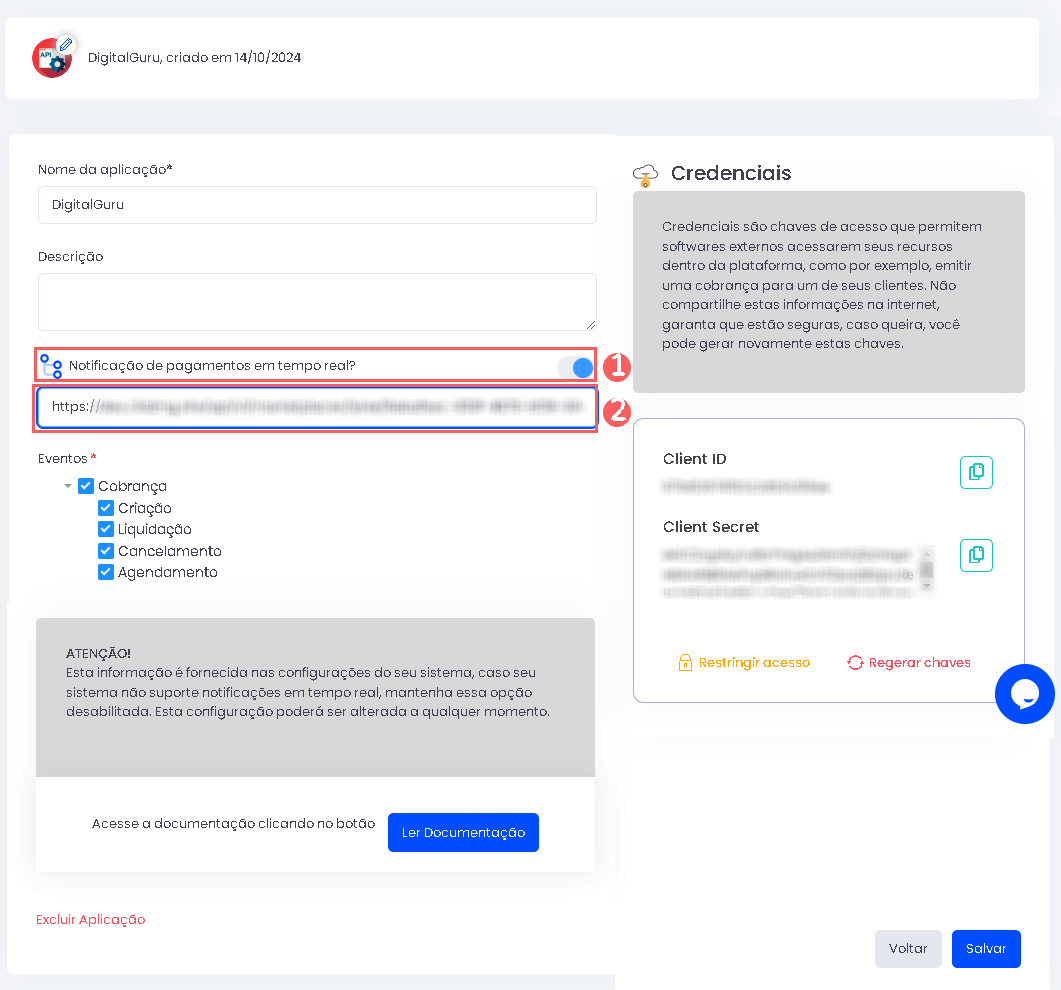Disable real-time payment notifications toggle
Image resolution: width=1061 pixels, height=990 pixels.
573,367
